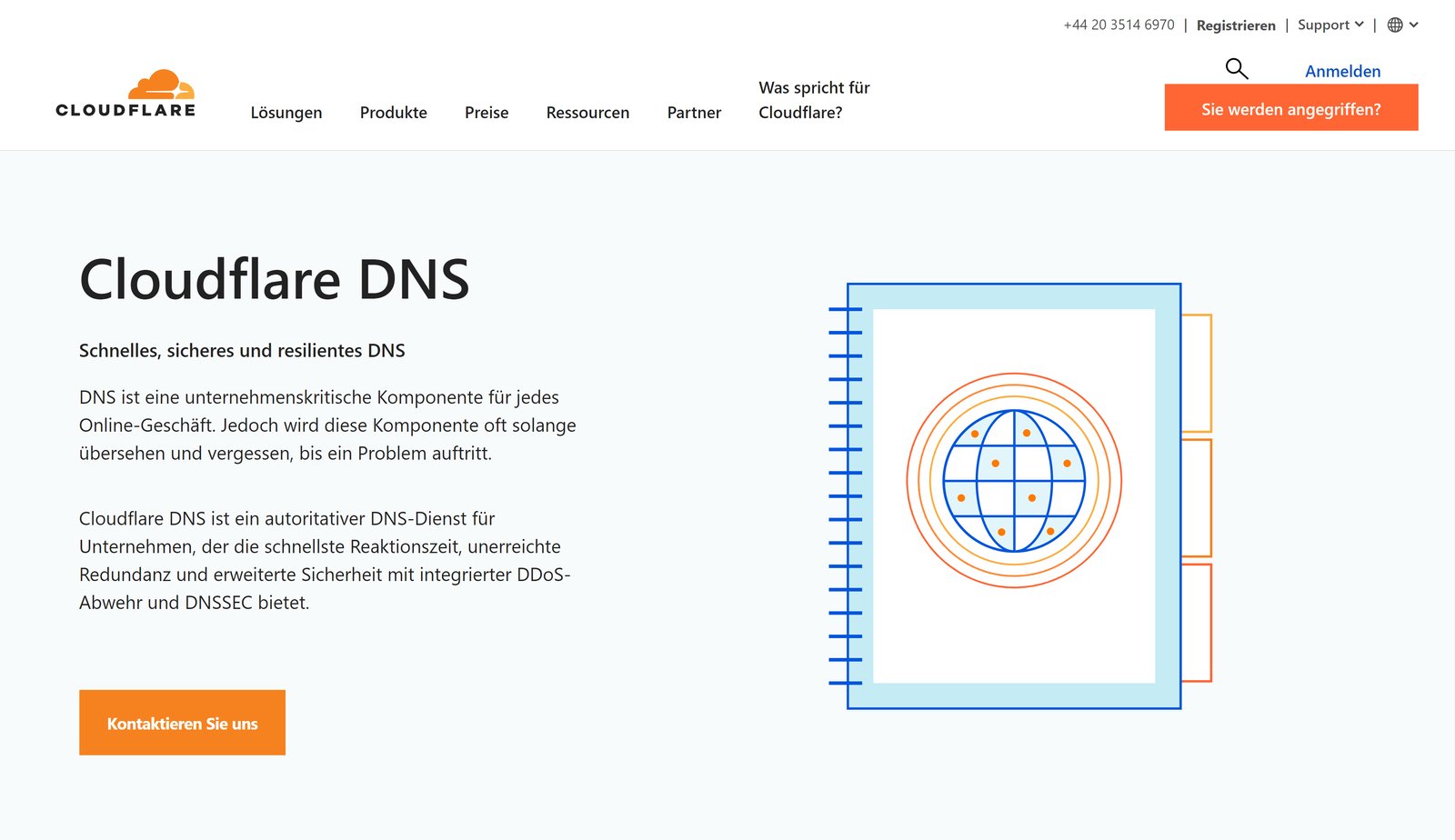Screen dimensions: 1455x840
Task: Select the globe language icon
Action: click(x=1394, y=25)
